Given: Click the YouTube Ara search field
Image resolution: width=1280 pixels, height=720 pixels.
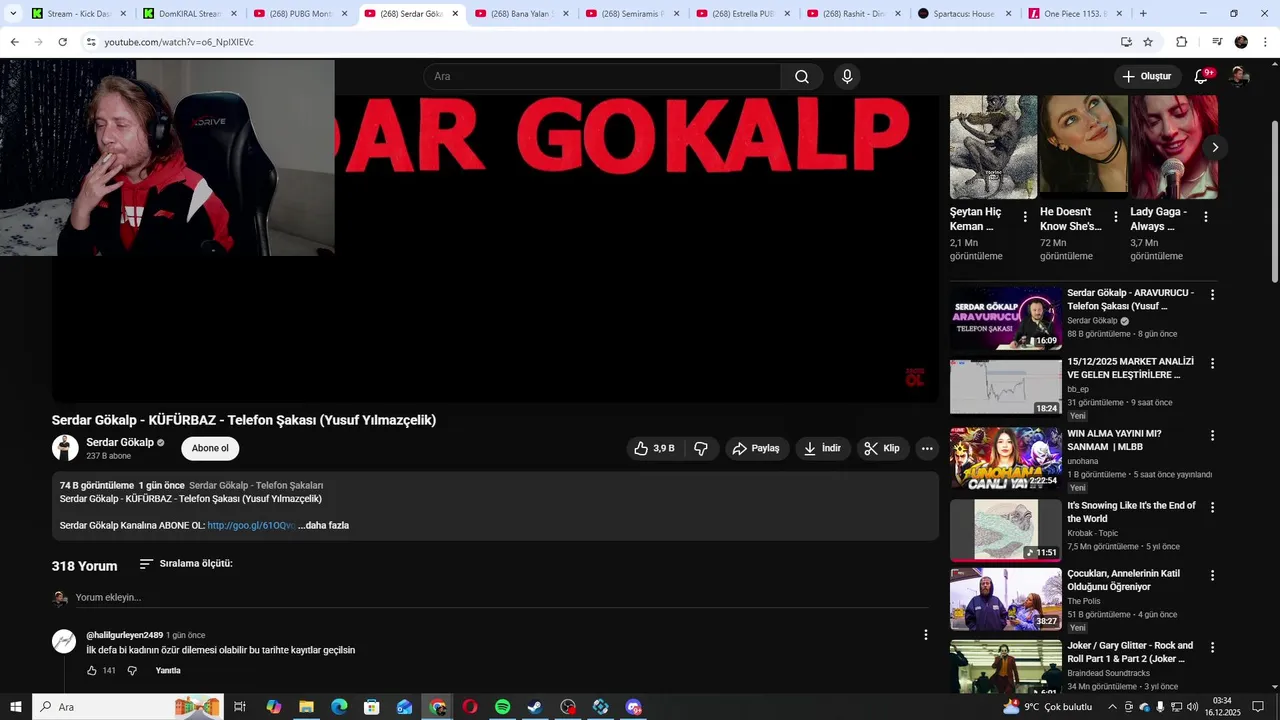Looking at the screenshot, I should (x=603, y=77).
